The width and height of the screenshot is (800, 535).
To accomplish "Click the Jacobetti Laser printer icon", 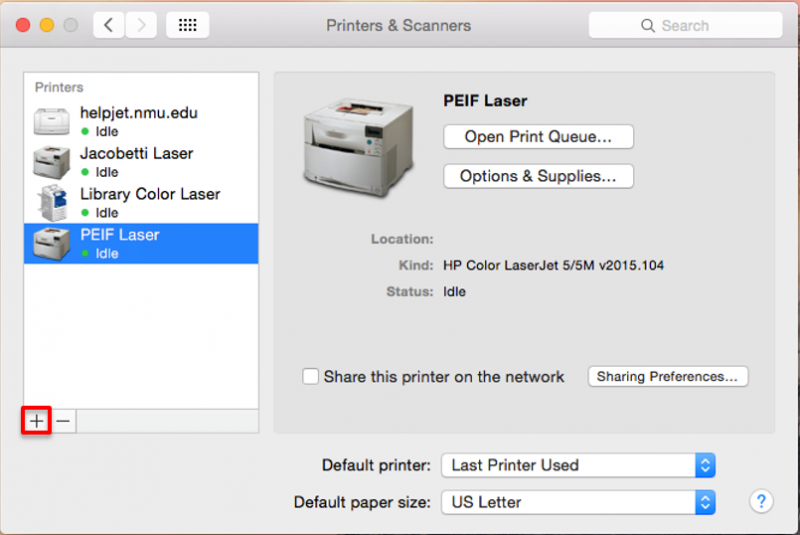I will coord(52,162).
